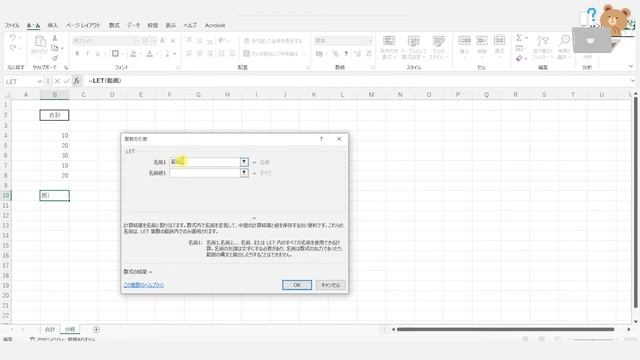Click キャンセル in the dialog
Screen dimensions: 640x360
tap(330, 285)
